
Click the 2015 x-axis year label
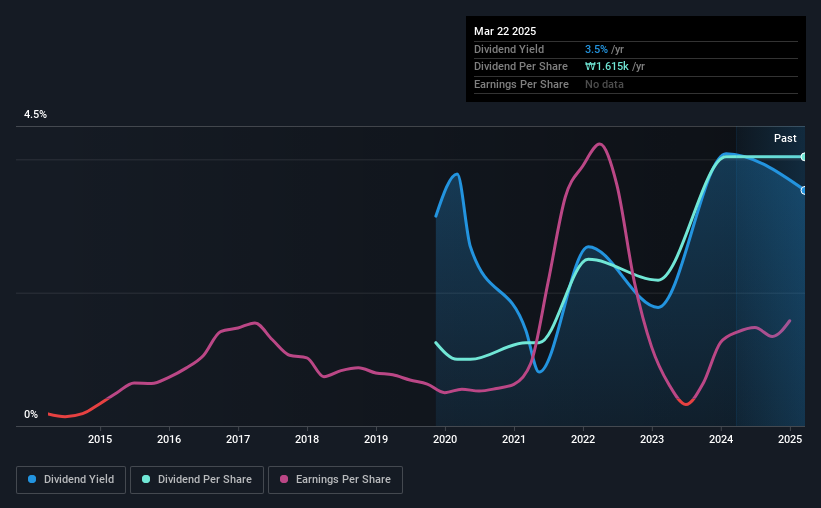tap(100, 439)
